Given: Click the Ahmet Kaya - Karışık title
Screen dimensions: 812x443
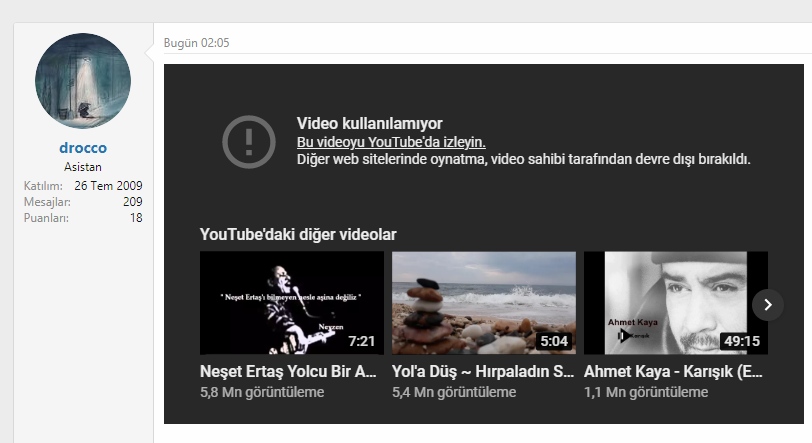Looking at the screenshot, I should [x=673, y=371].
